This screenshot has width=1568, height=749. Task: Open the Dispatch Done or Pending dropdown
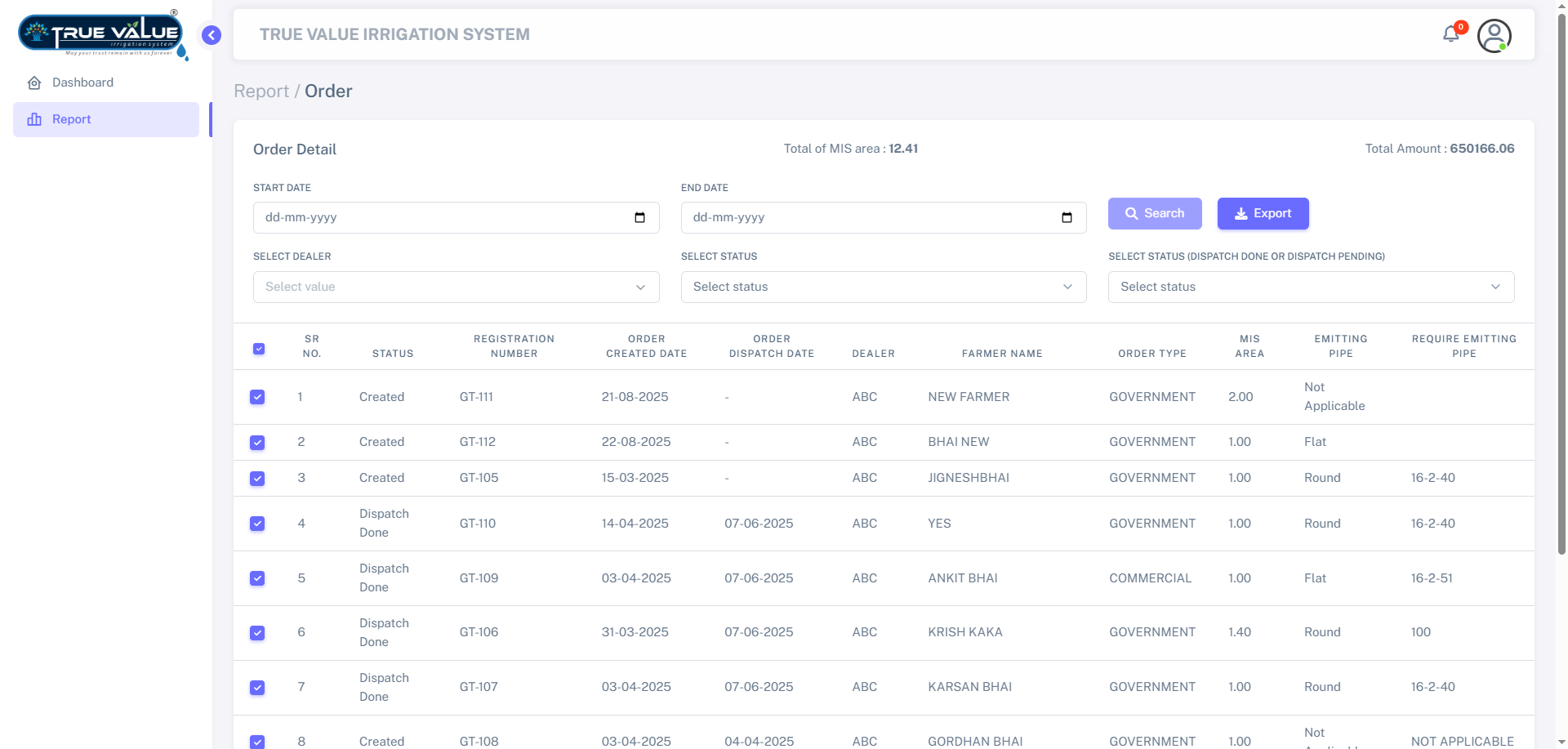tap(1310, 288)
